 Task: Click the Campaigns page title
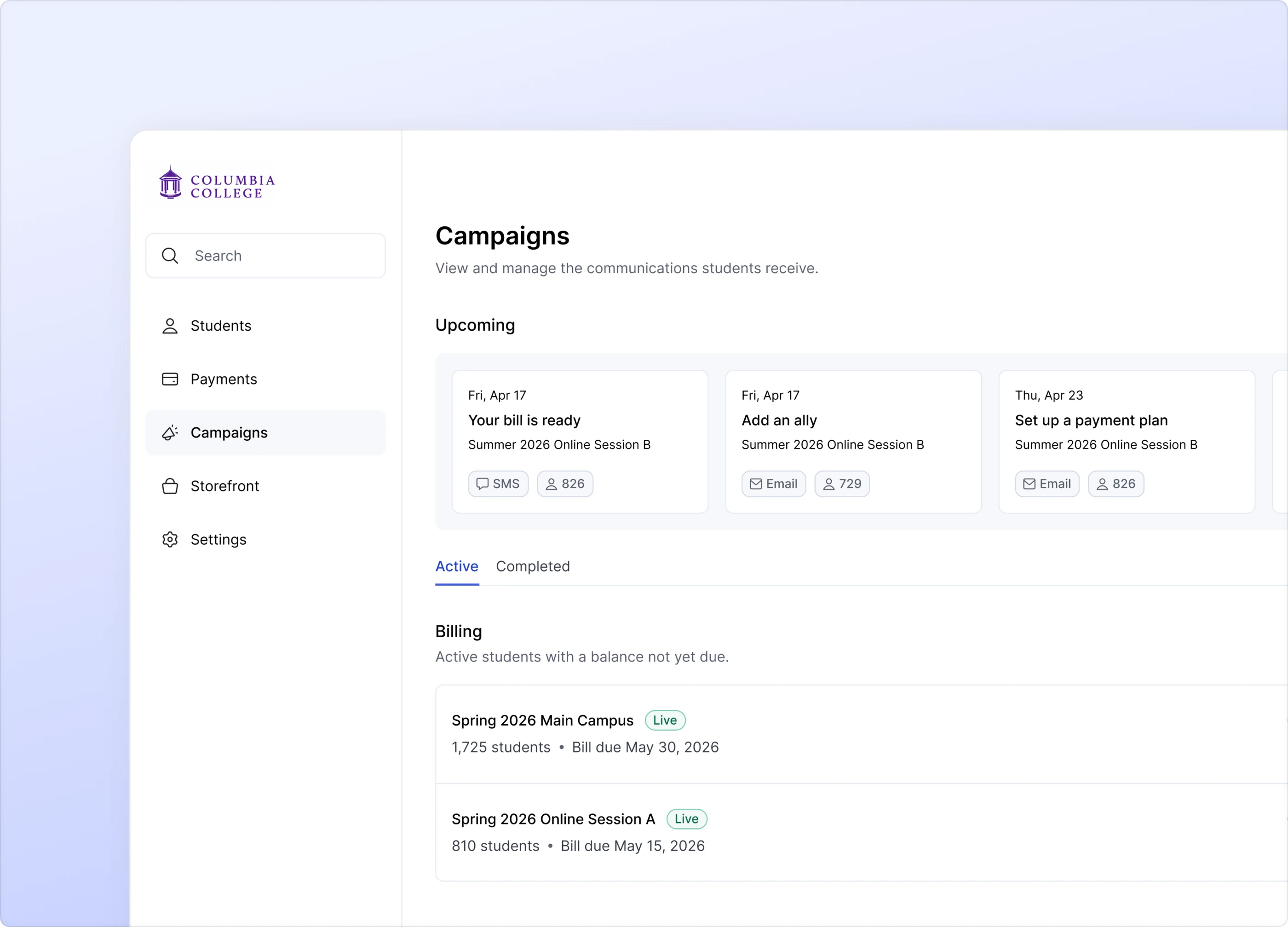click(x=503, y=236)
